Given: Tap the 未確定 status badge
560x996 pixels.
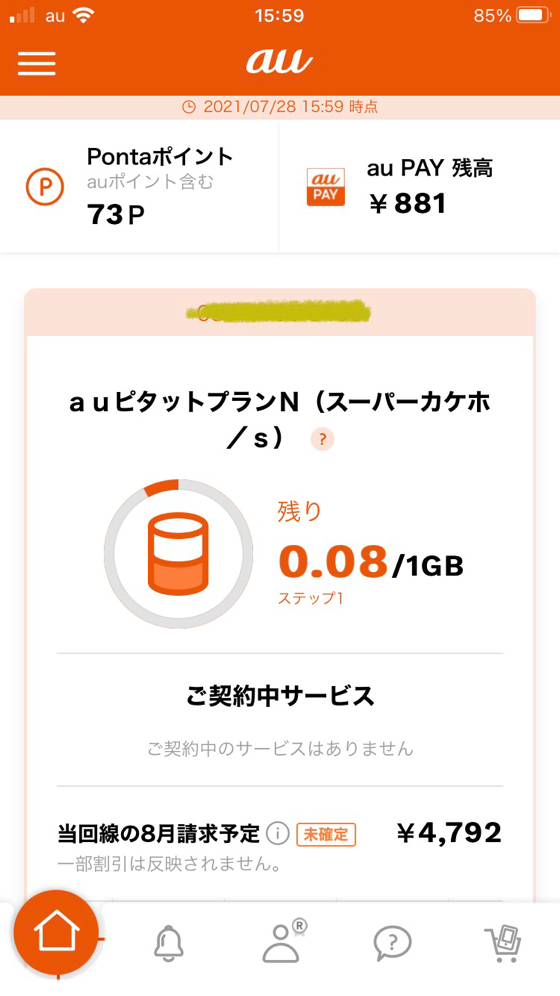Looking at the screenshot, I should tap(326, 833).
